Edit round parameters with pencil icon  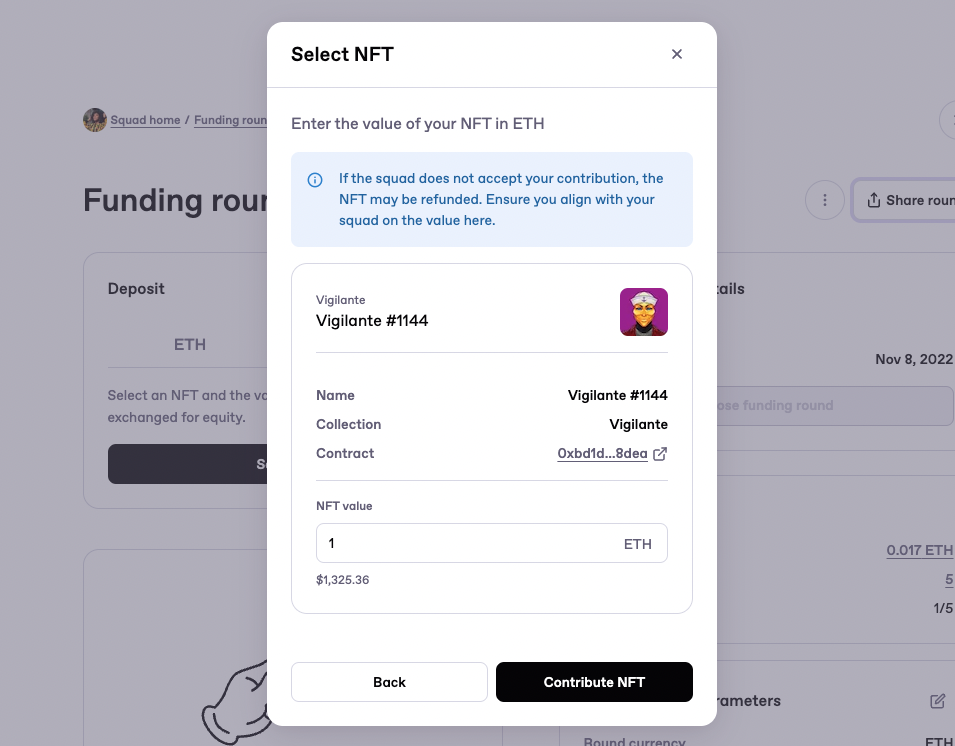[x=937, y=701]
